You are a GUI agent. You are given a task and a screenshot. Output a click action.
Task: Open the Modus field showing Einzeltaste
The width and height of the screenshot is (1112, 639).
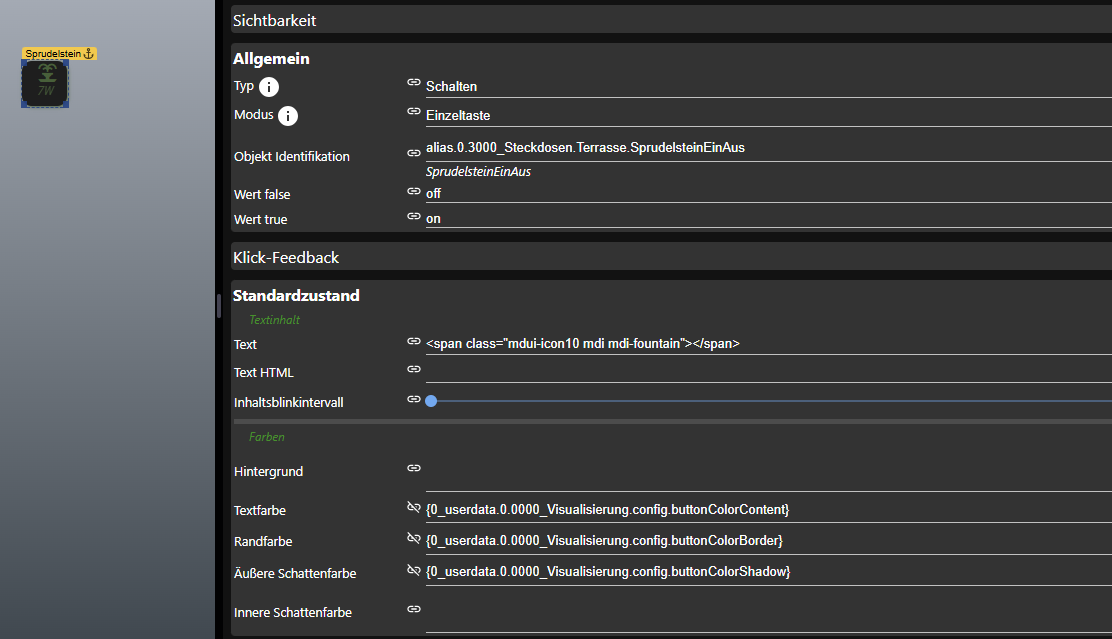click(x=760, y=115)
